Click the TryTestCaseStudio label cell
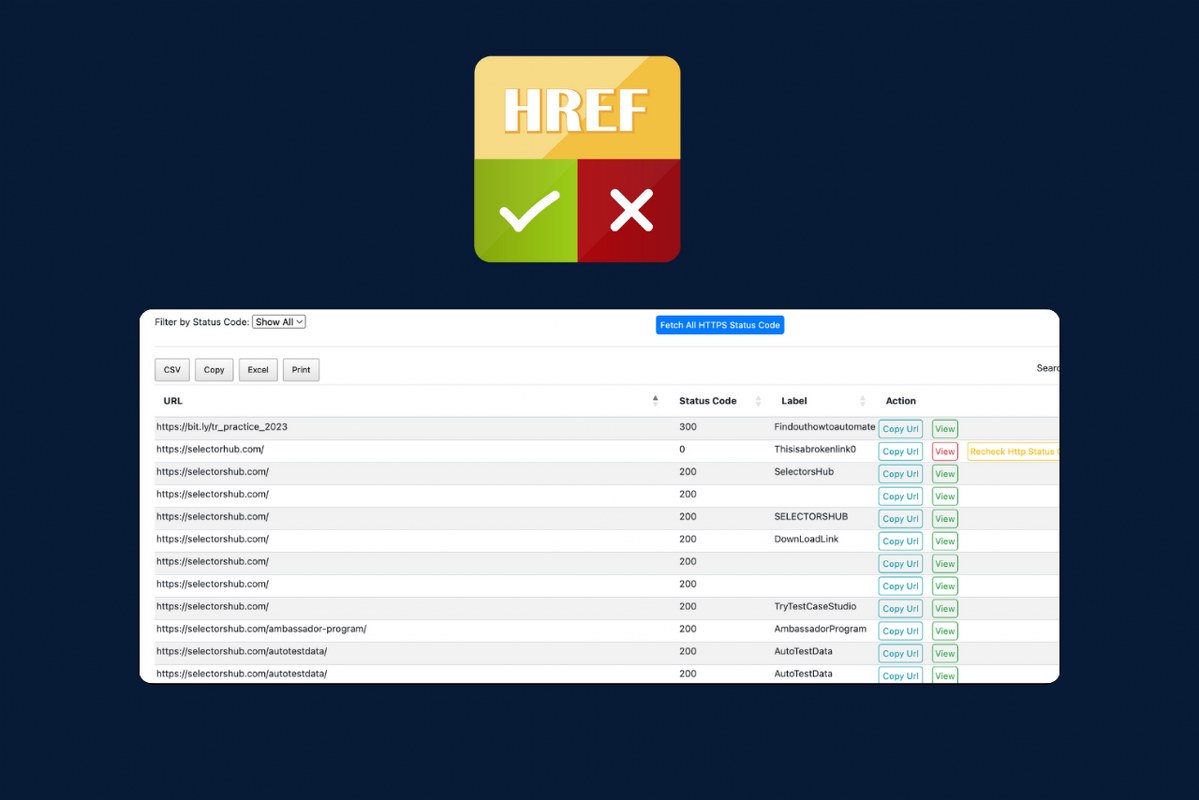This screenshot has width=1199, height=800. 815,607
